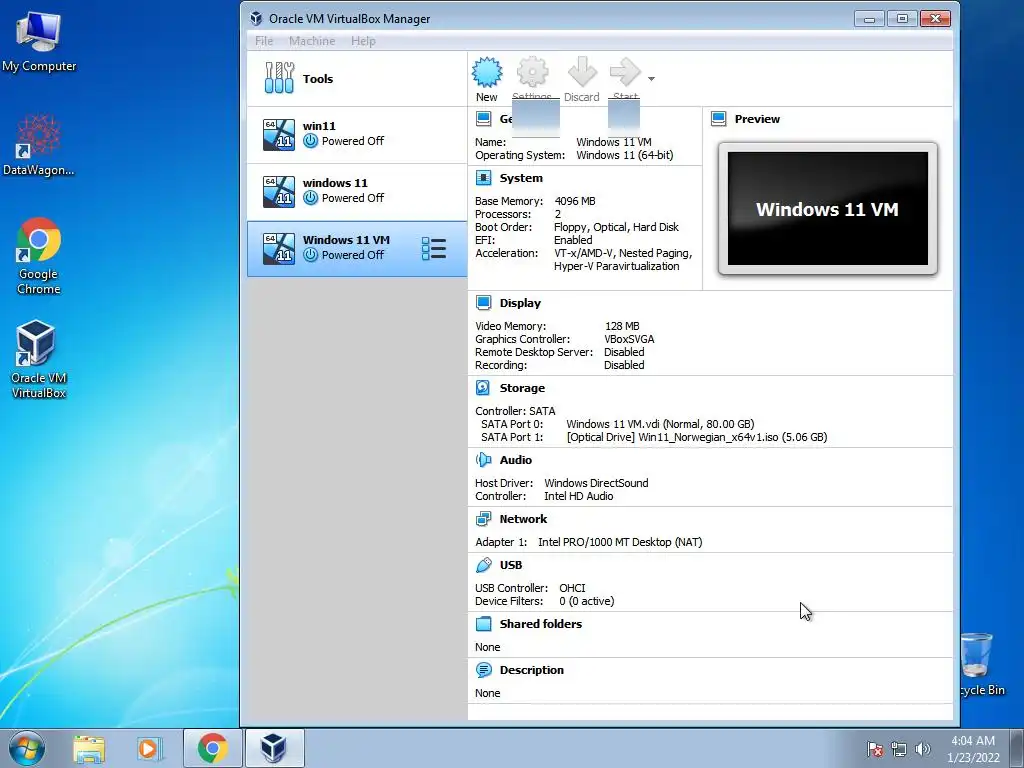Maximize the VirtualBox Manager window

[902, 19]
